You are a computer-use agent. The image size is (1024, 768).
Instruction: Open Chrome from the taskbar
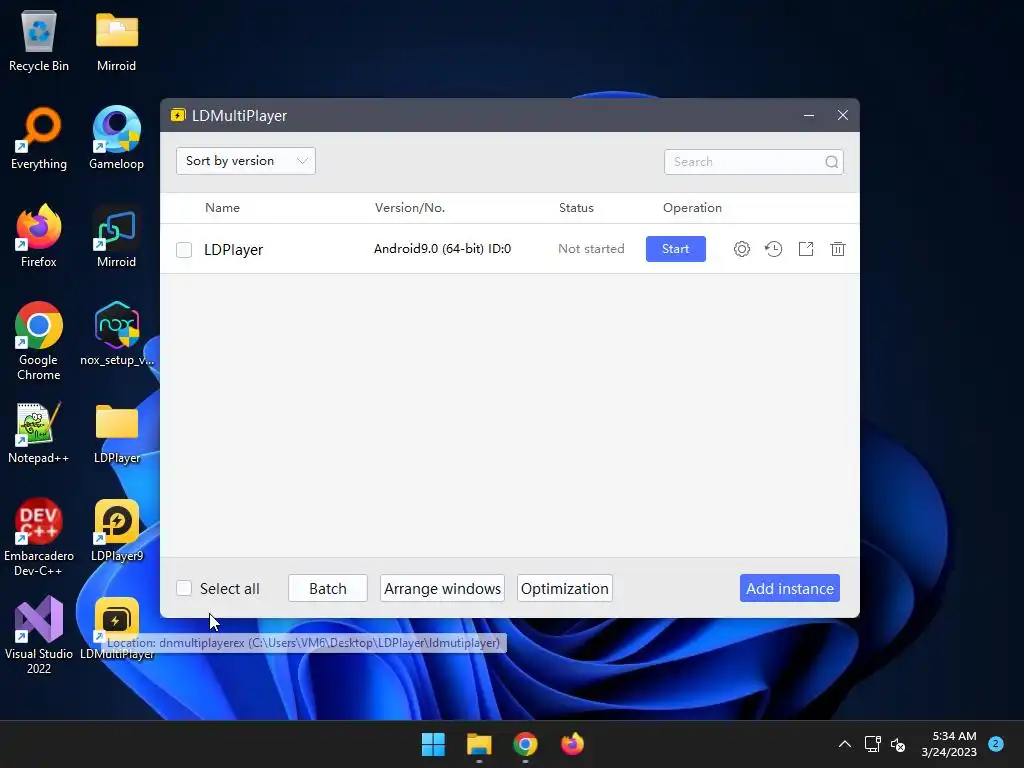[x=526, y=744]
